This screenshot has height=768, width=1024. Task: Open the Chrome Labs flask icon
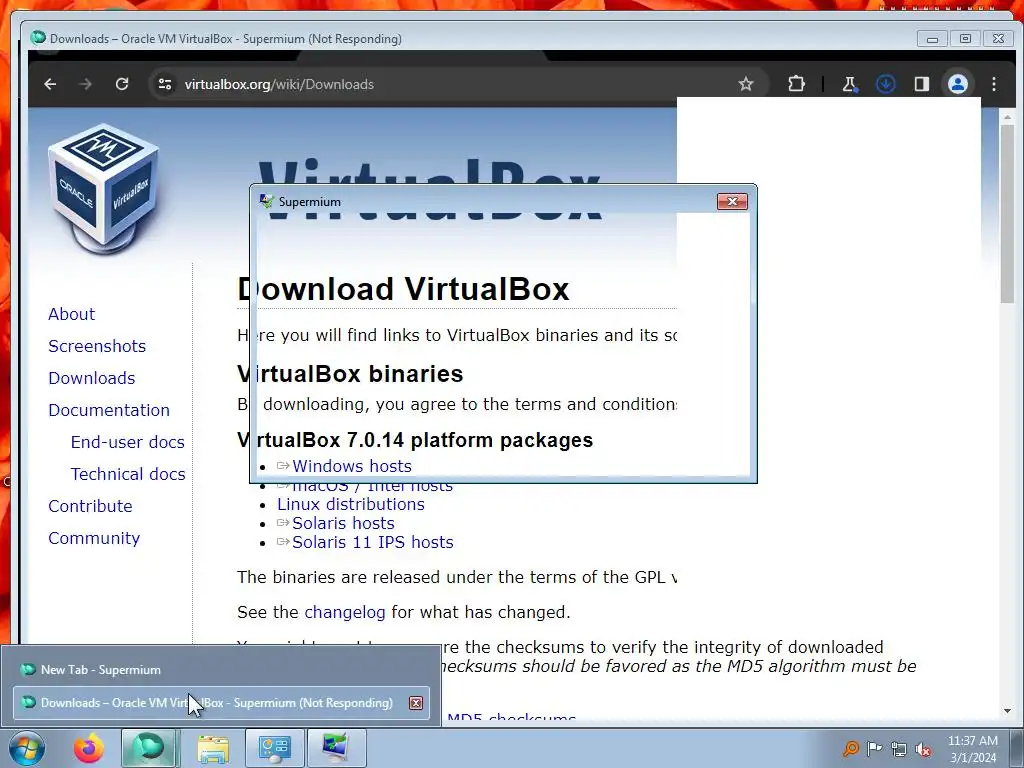[x=850, y=84]
